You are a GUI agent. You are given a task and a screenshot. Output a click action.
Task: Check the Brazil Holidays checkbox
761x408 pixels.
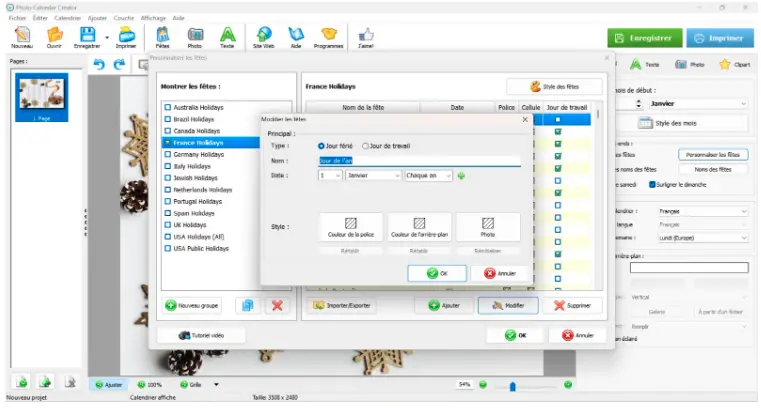(x=167, y=119)
